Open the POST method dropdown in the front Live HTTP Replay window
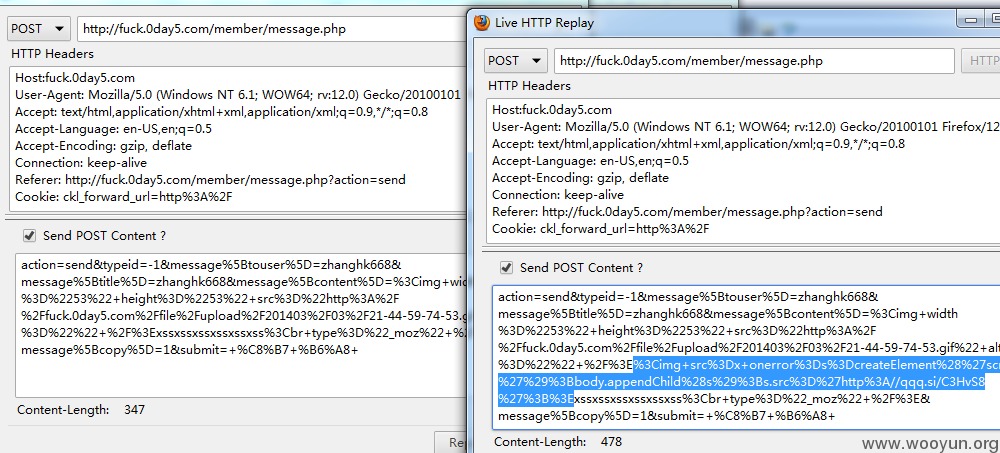Viewport: 1000px width, 453px height. click(x=515, y=61)
